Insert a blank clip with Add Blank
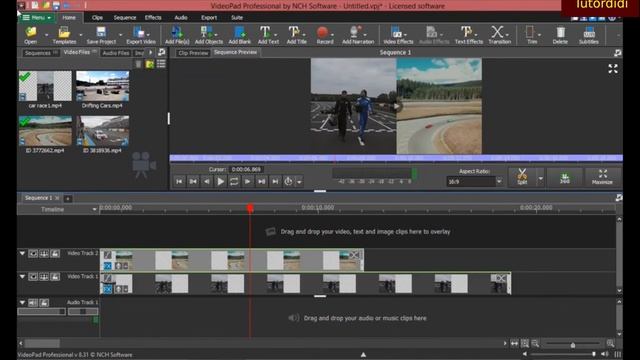This screenshot has width=640, height=360. coord(240,35)
